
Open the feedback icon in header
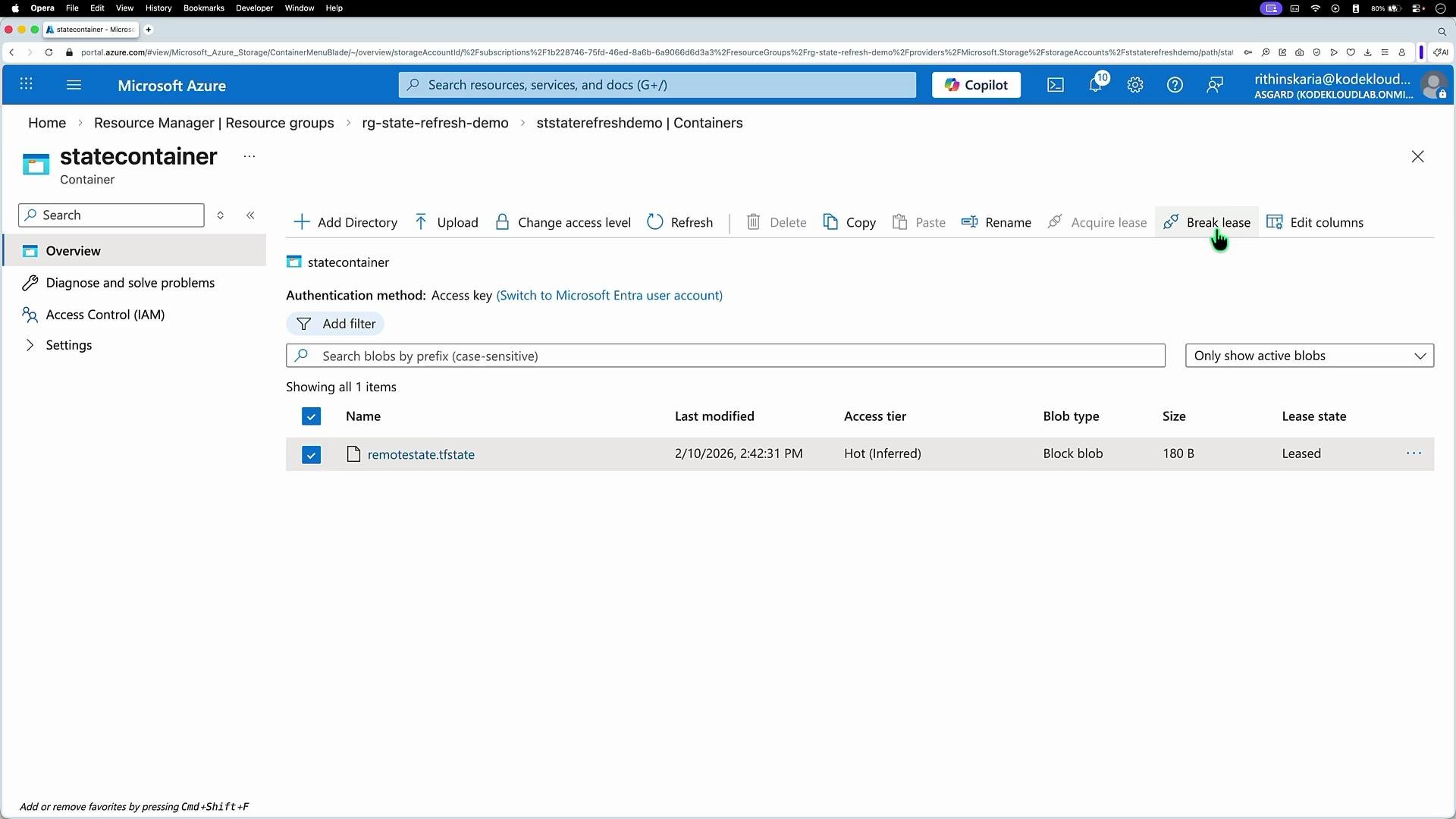(x=1215, y=85)
